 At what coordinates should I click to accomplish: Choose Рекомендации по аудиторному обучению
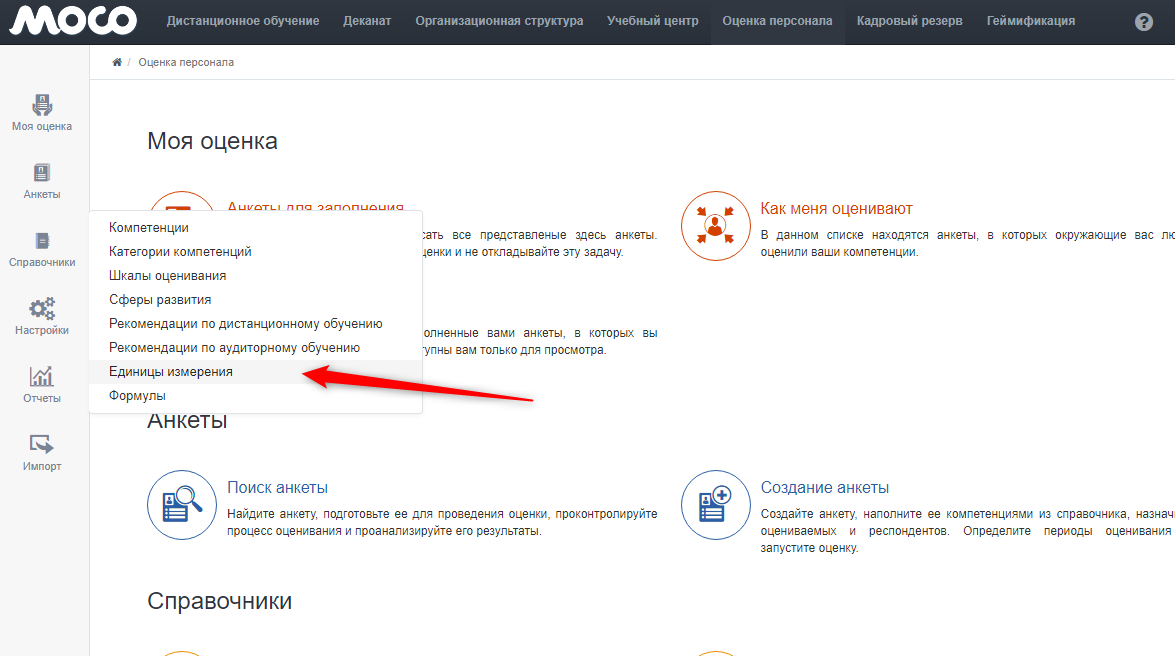coord(256,348)
